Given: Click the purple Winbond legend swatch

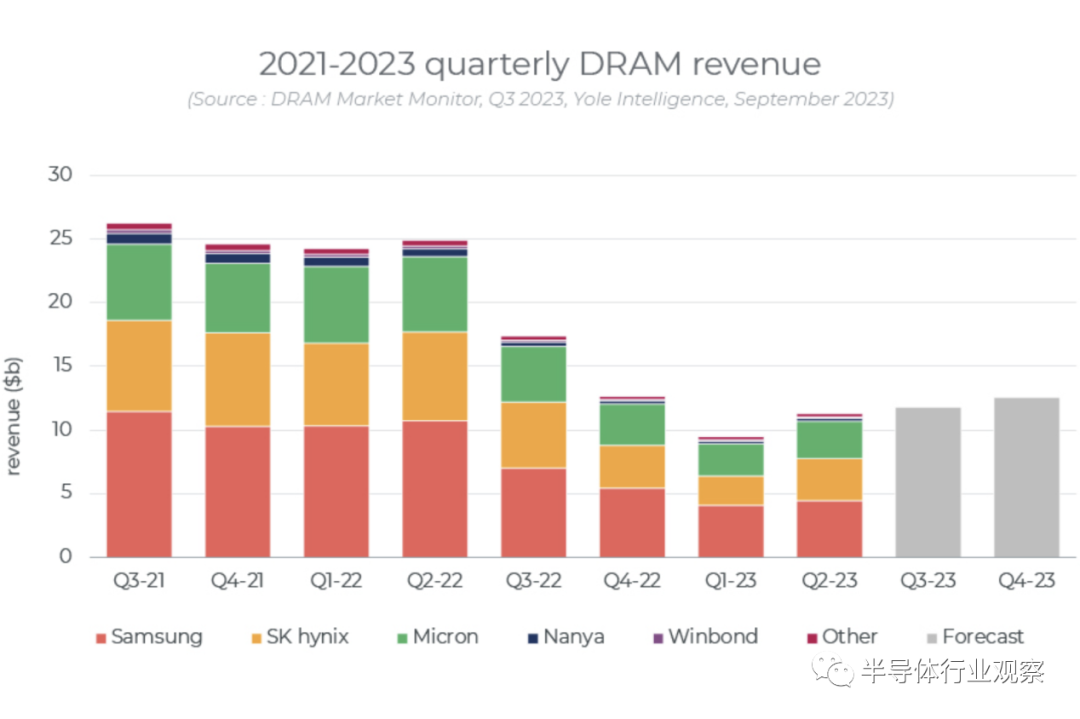Looking at the screenshot, I should coord(657,638).
